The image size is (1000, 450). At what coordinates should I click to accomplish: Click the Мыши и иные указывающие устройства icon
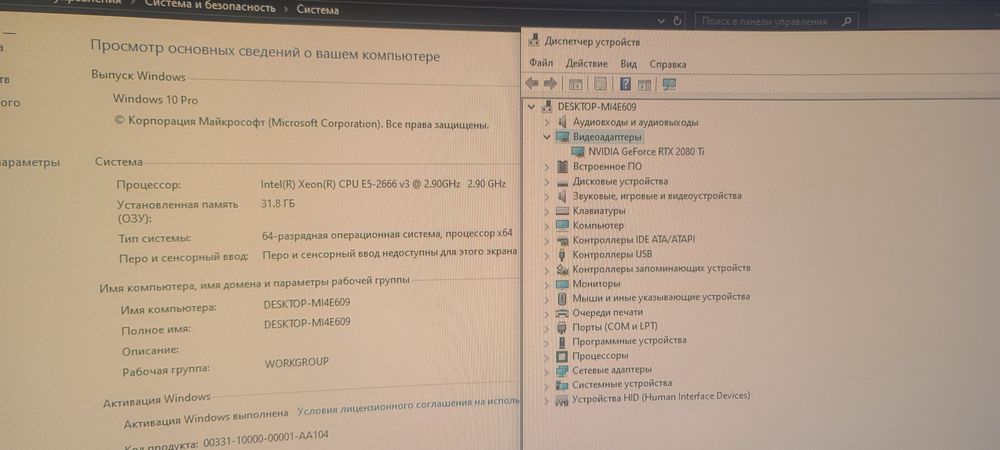pos(562,298)
